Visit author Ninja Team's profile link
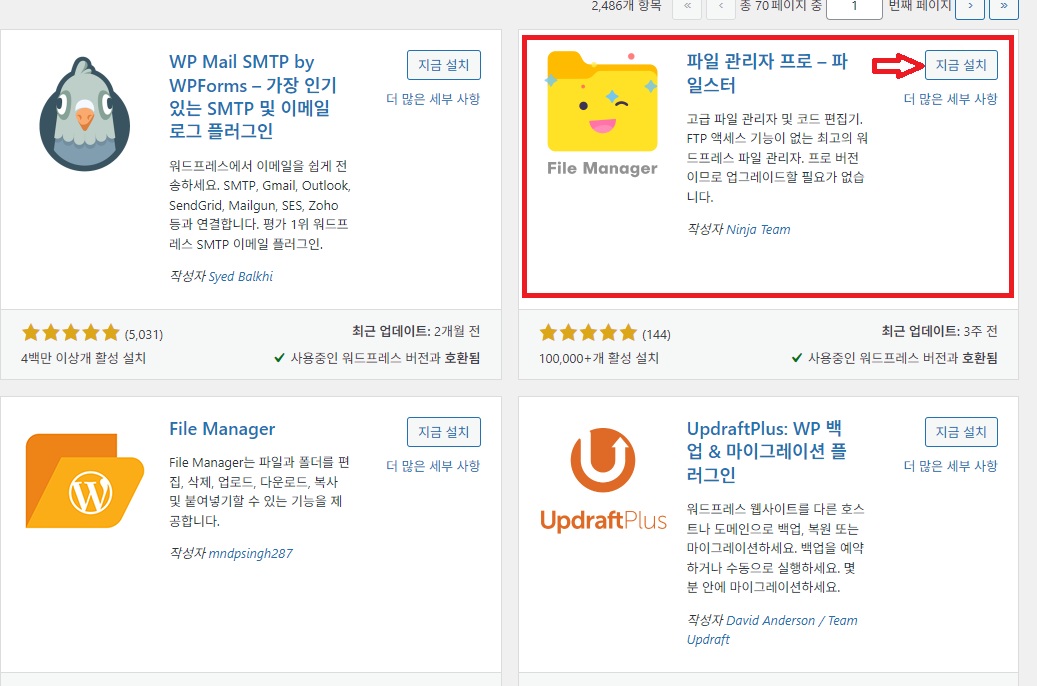The image size is (1037, 686). pyautogui.click(x=760, y=229)
